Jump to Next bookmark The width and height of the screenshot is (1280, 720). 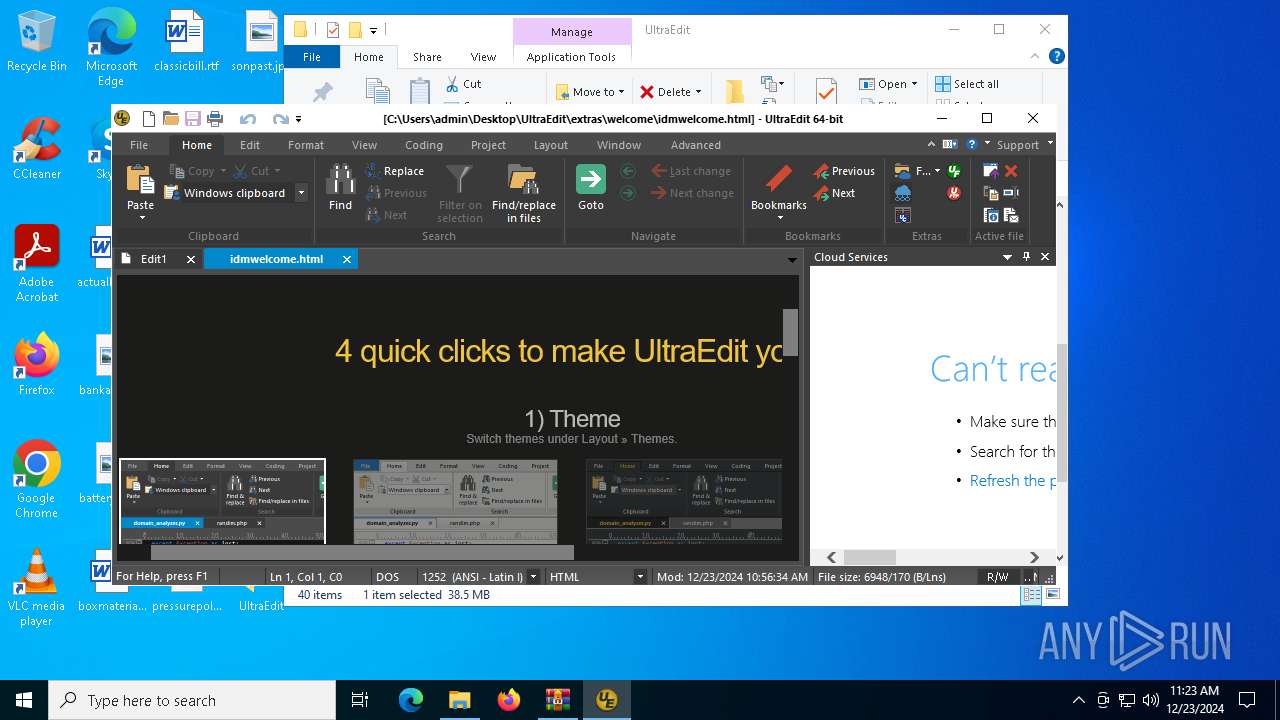tap(834, 193)
